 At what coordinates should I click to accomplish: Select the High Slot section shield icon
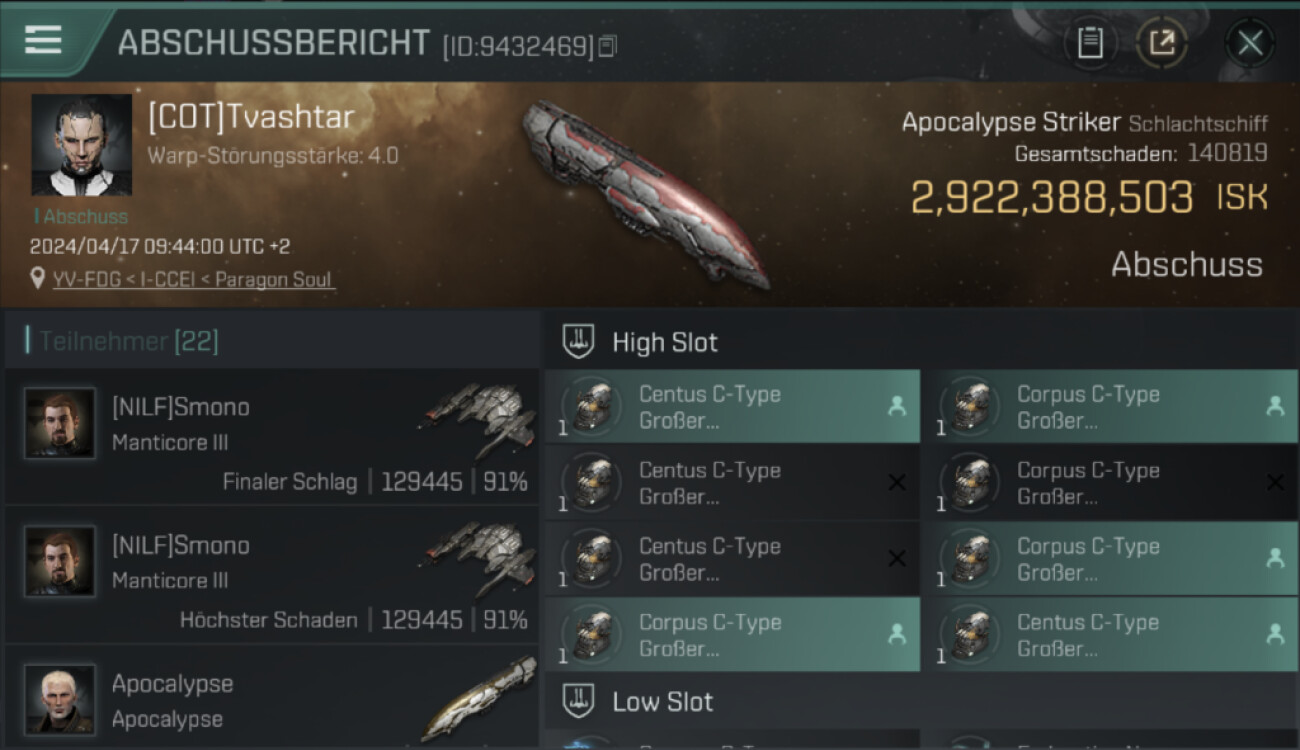pos(578,341)
